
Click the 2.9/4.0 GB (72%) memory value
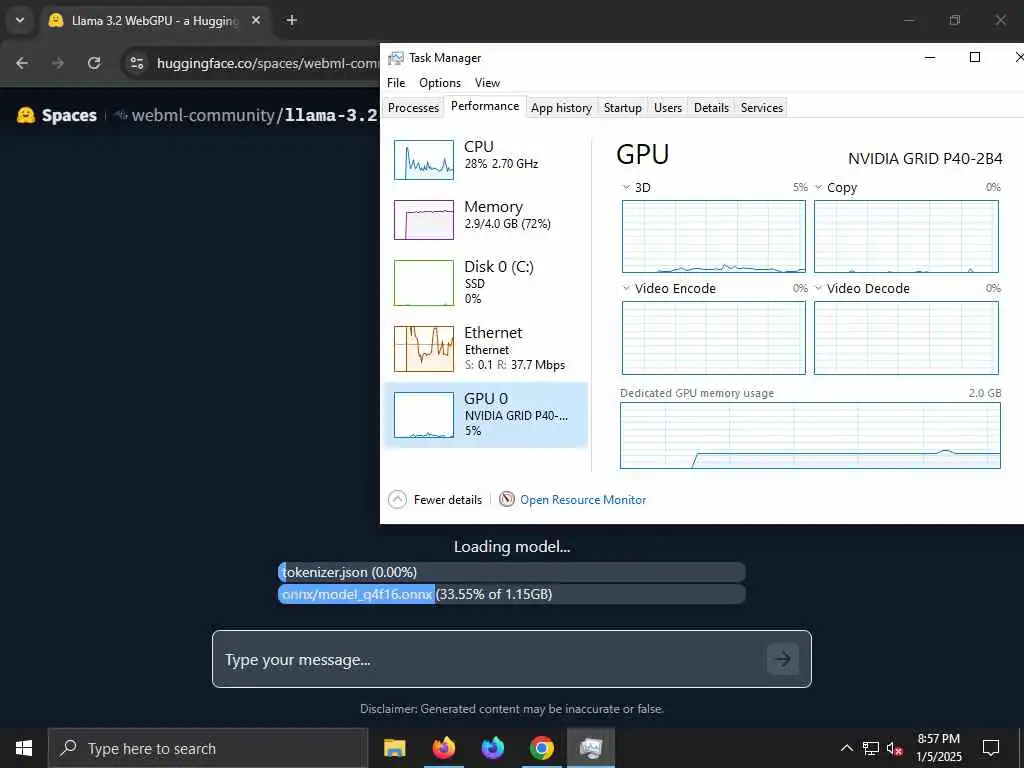click(x=507, y=224)
